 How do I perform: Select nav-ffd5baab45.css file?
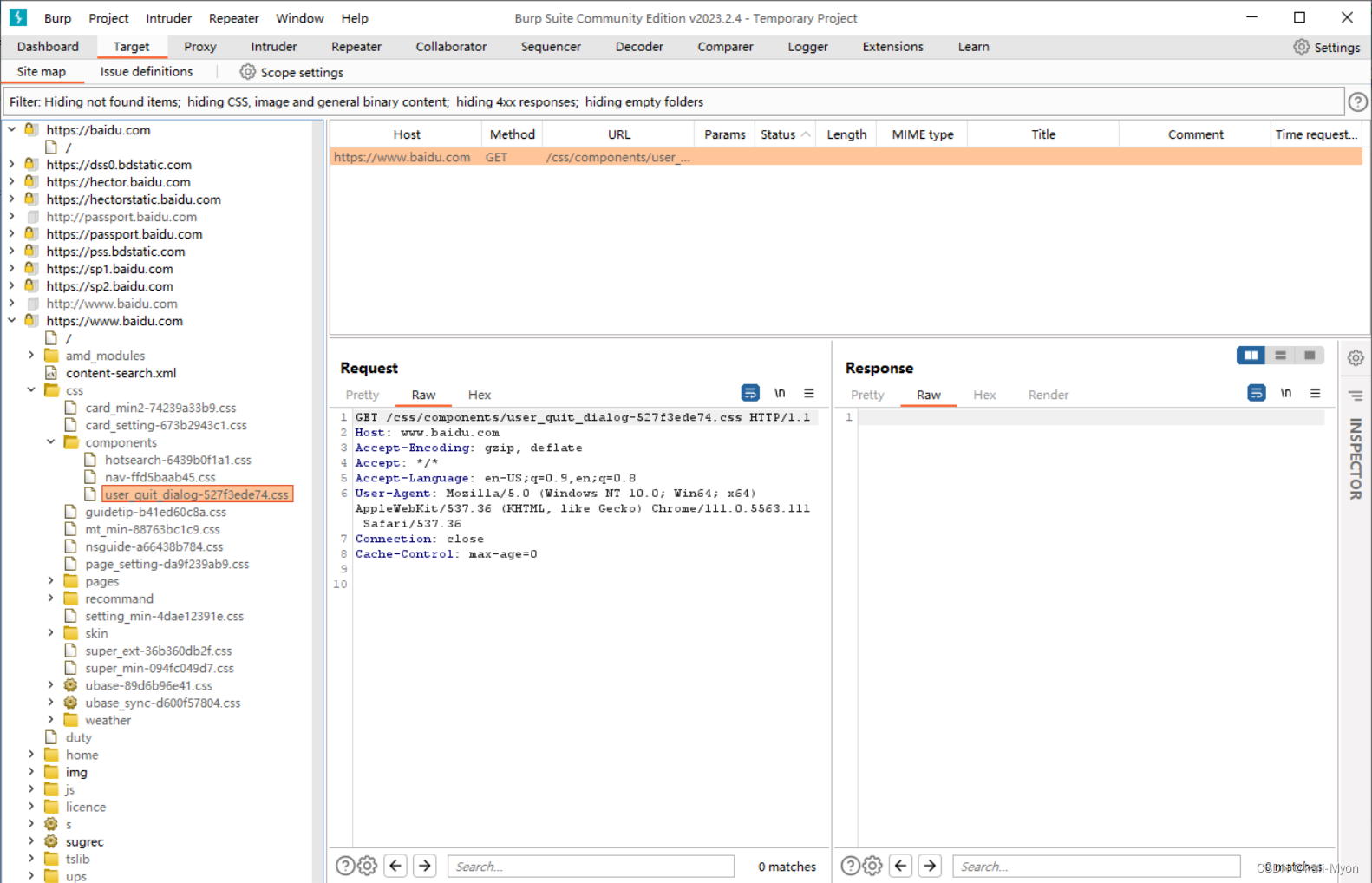tap(160, 477)
